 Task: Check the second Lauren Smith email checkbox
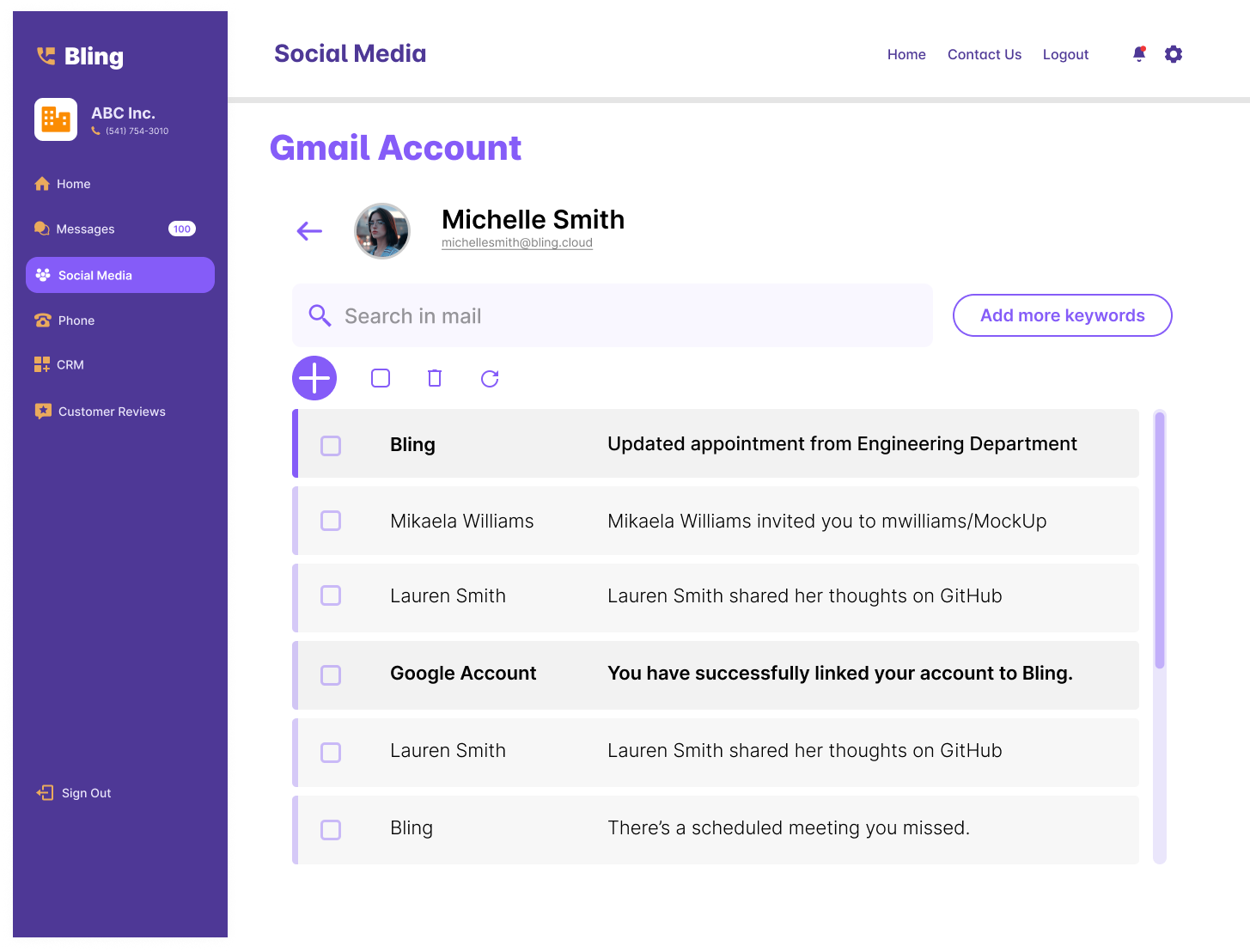331,753
